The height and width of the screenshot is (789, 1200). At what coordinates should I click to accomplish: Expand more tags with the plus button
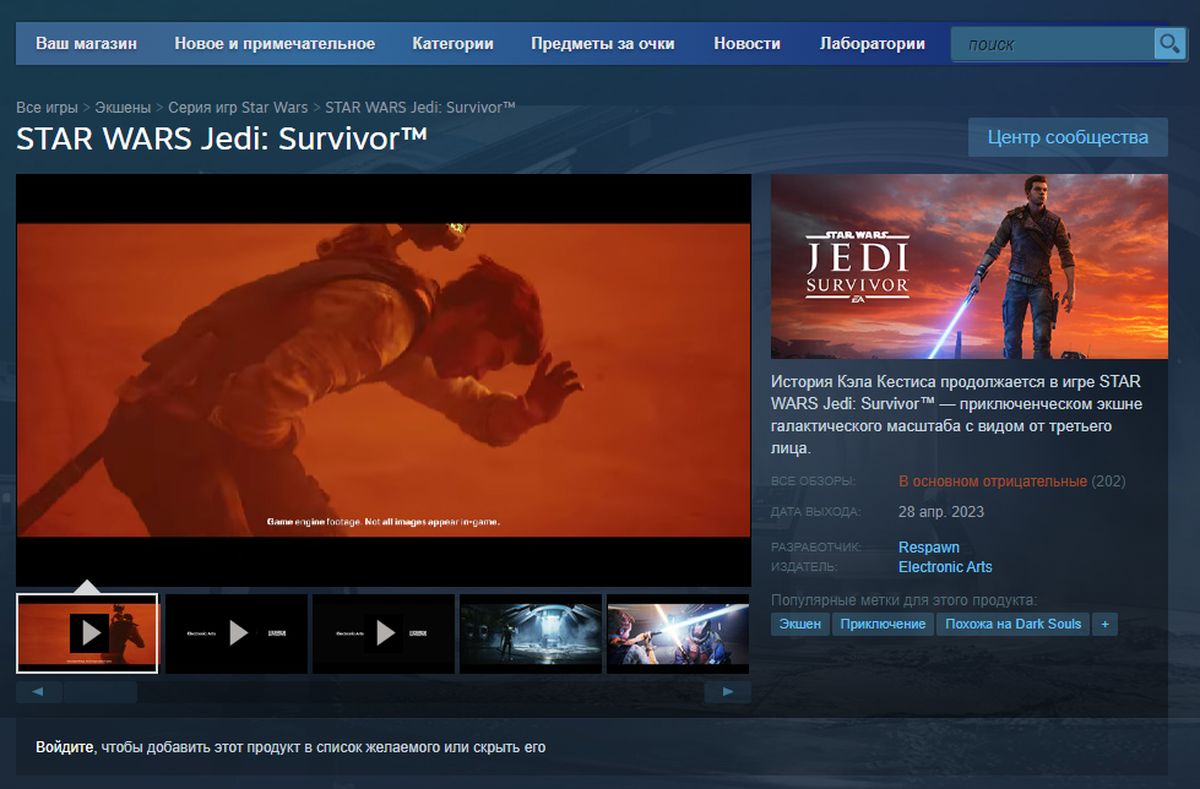[x=1104, y=624]
